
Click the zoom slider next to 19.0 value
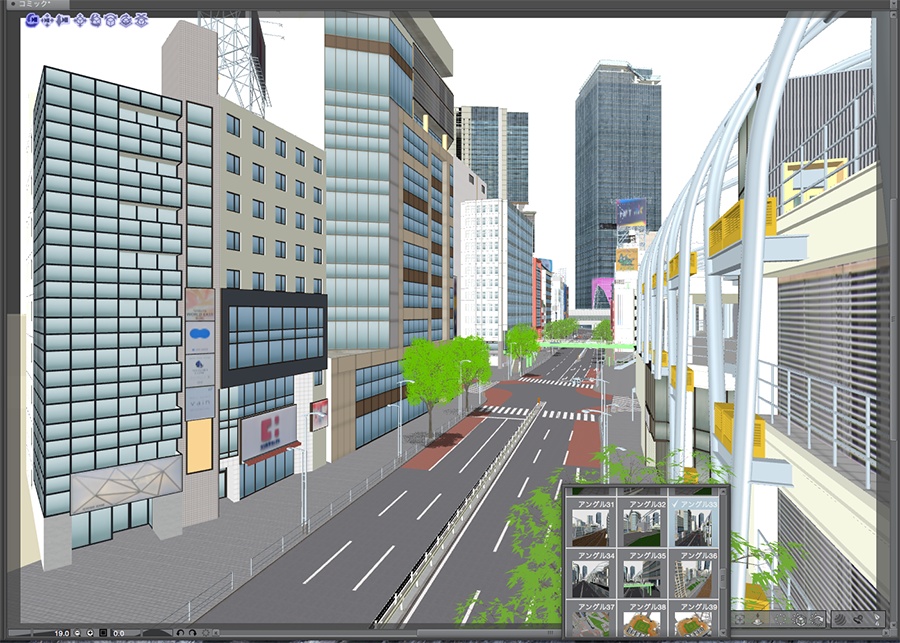click(35, 633)
